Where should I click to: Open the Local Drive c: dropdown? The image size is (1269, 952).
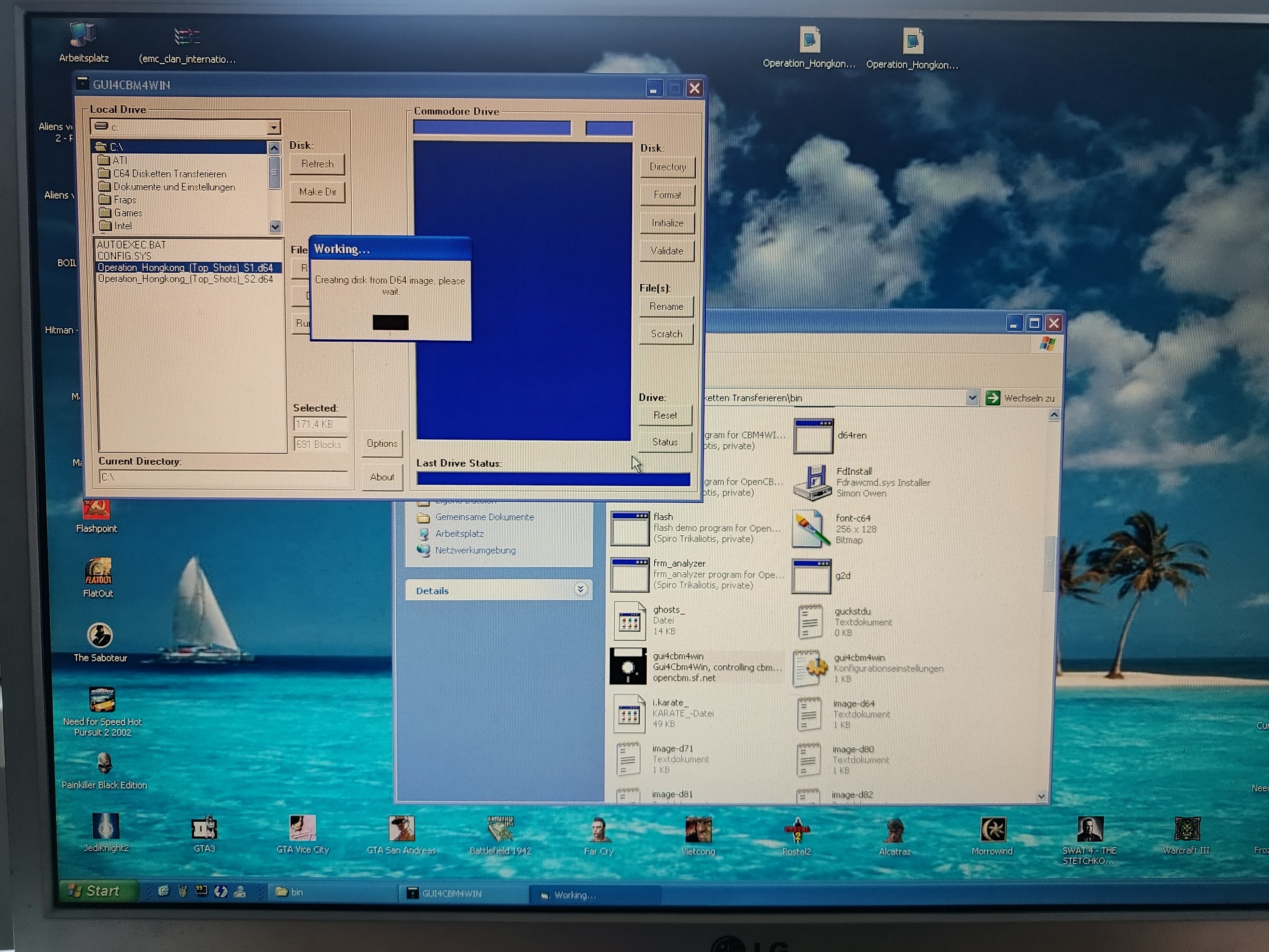[274, 127]
